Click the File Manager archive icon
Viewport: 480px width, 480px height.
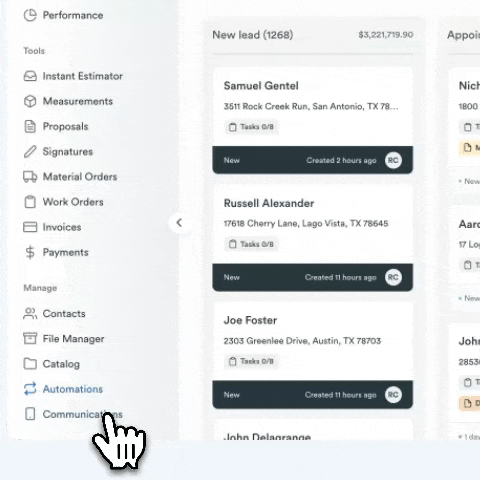30,339
